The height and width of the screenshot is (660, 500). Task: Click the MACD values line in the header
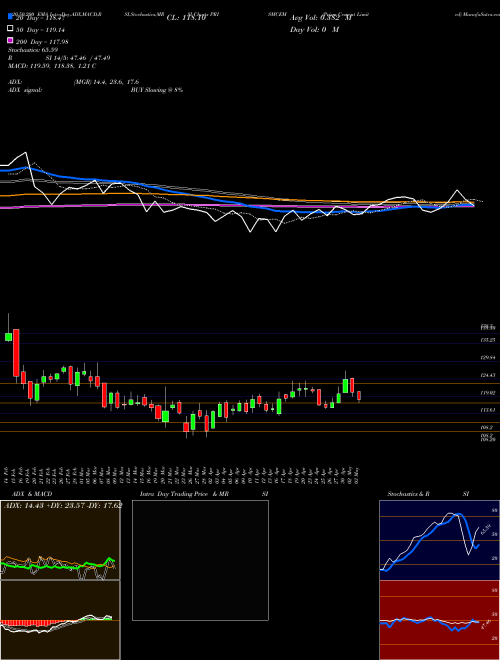[x=52, y=66]
